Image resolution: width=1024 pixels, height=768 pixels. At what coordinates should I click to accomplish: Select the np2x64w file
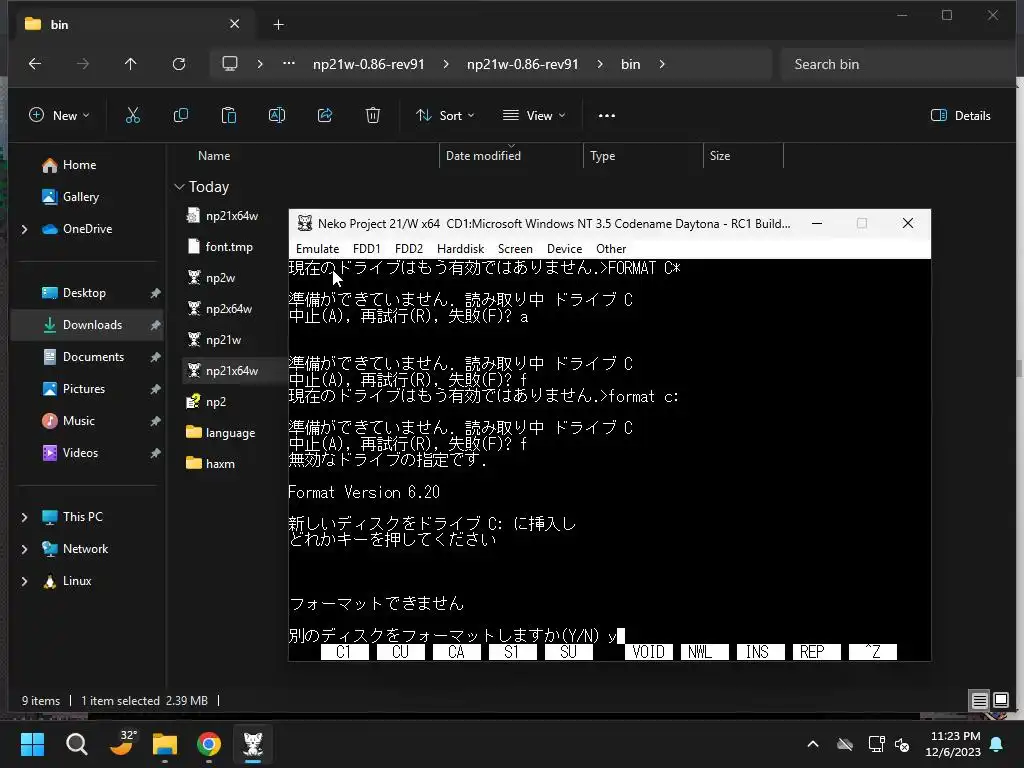click(x=219, y=309)
